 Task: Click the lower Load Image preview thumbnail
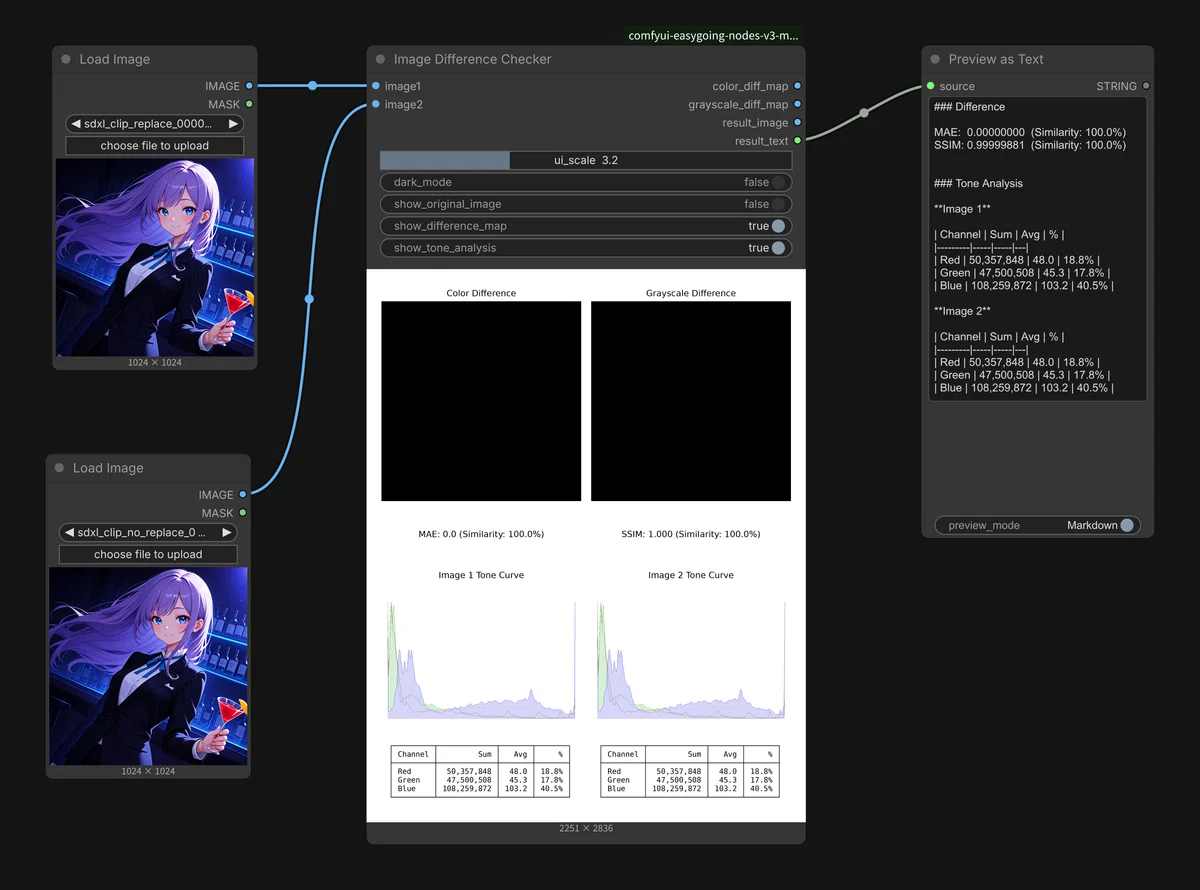point(148,666)
